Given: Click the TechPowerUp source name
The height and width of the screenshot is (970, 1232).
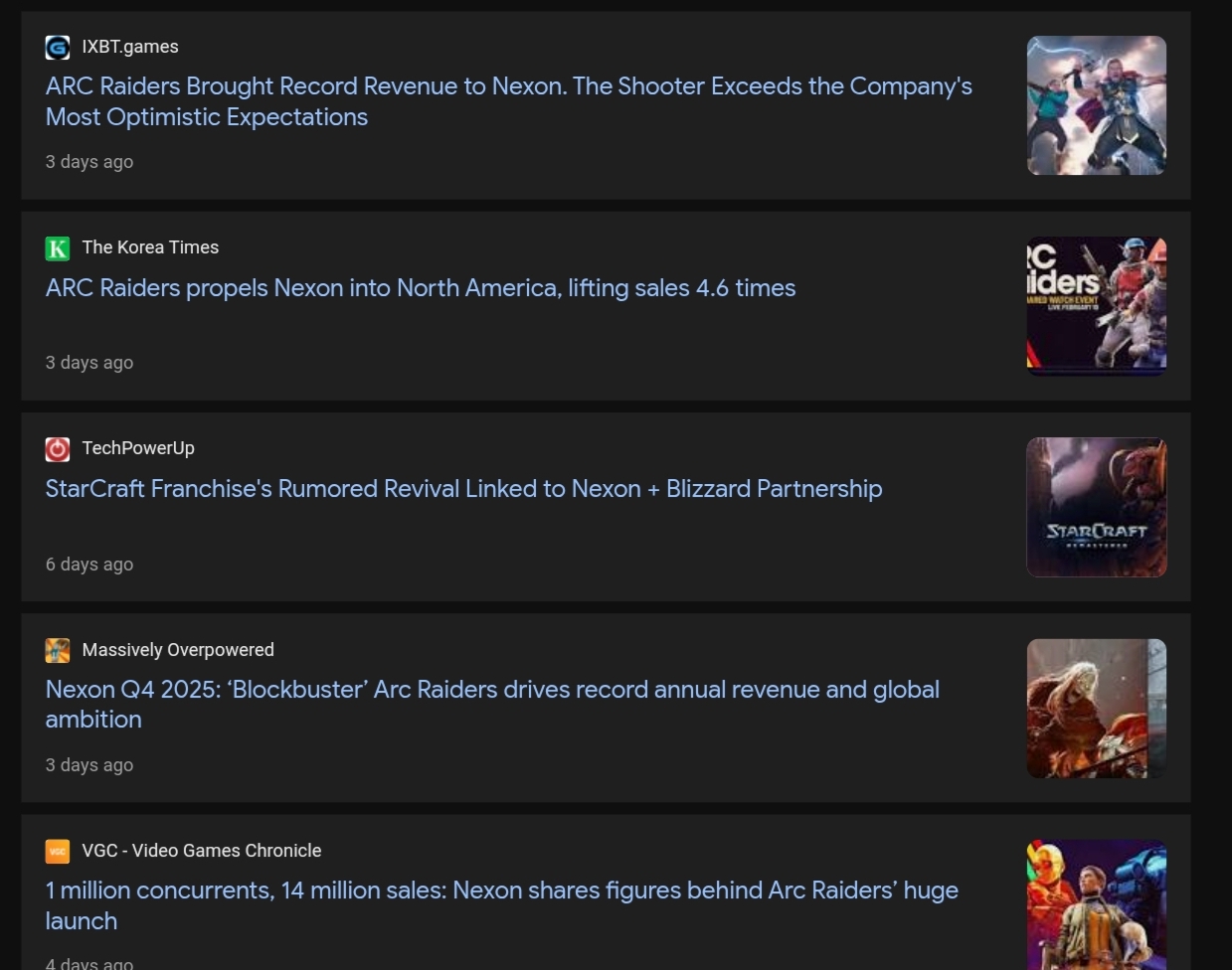Looking at the screenshot, I should click(138, 448).
